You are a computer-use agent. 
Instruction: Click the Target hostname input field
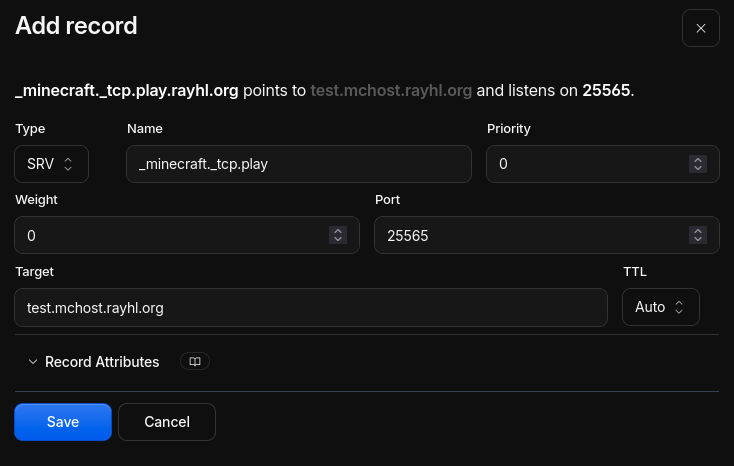click(311, 308)
